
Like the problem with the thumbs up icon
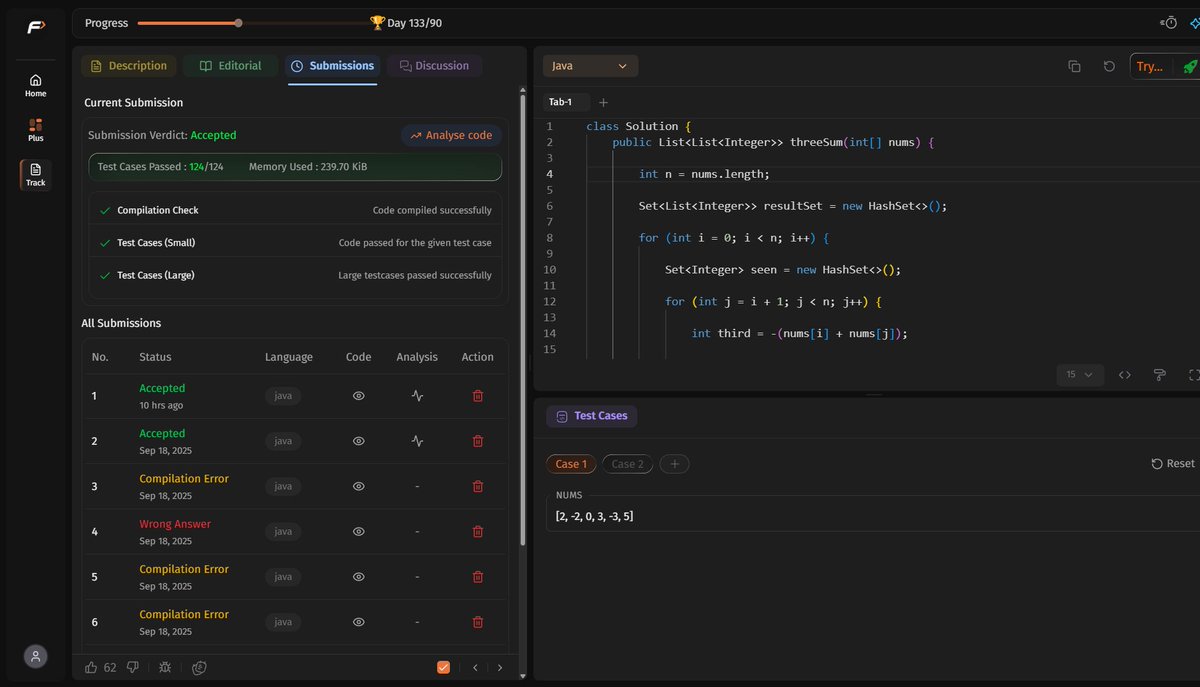(91, 667)
